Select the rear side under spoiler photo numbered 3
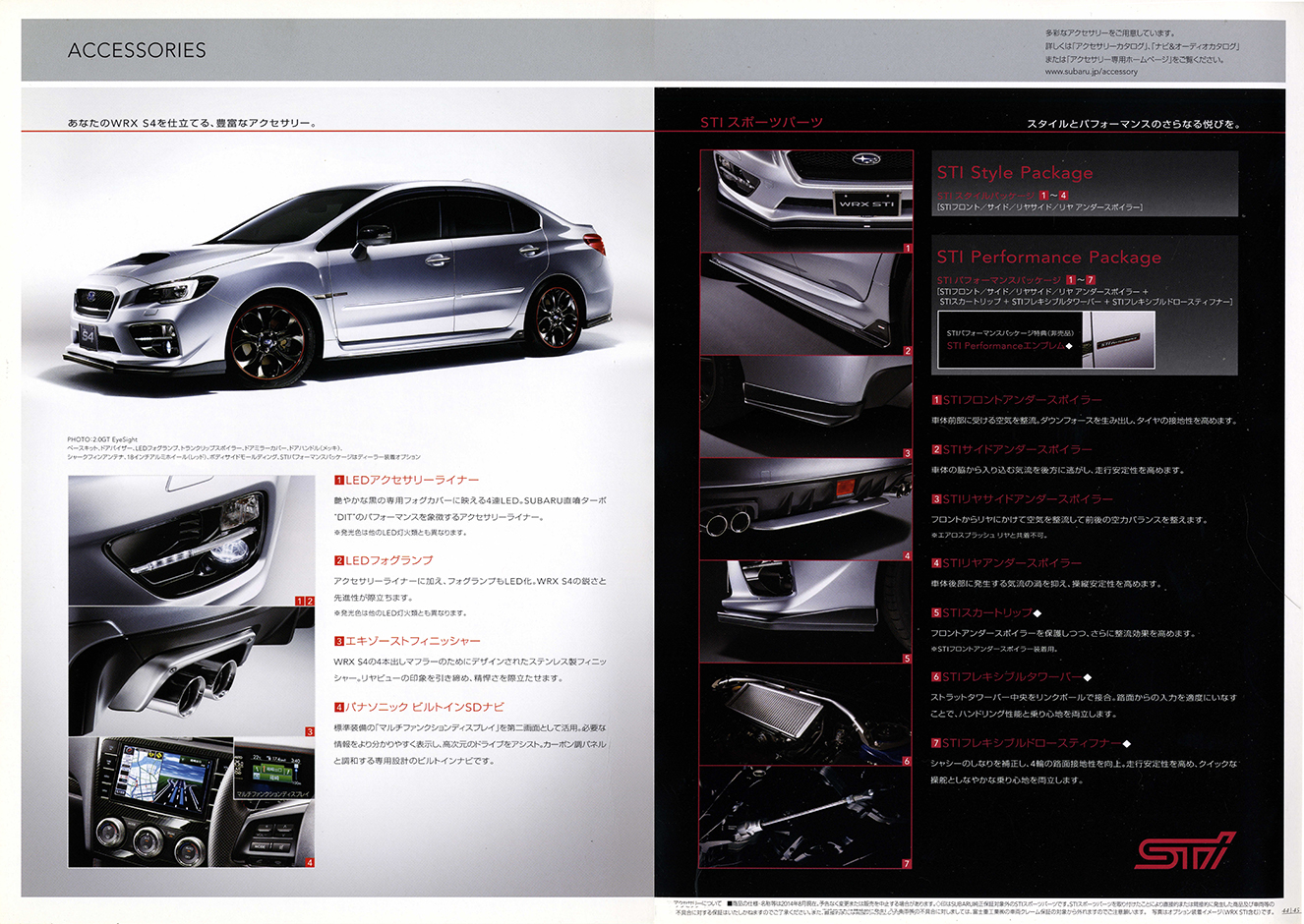1304x924 pixels. click(x=806, y=408)
